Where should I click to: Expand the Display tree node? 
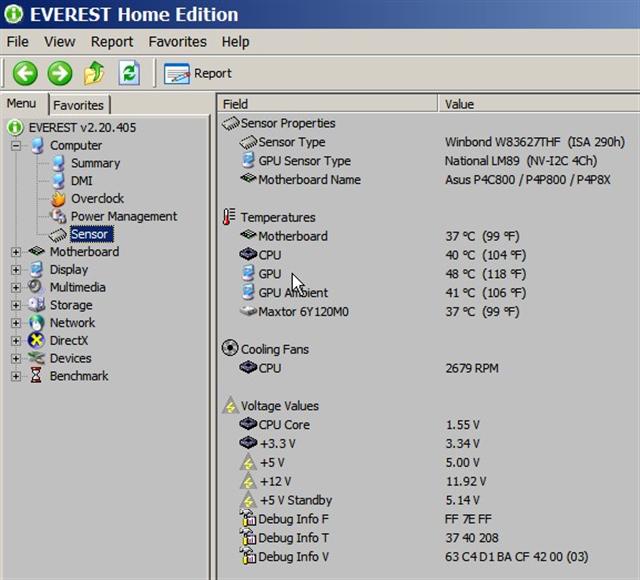tap(16, 270)
